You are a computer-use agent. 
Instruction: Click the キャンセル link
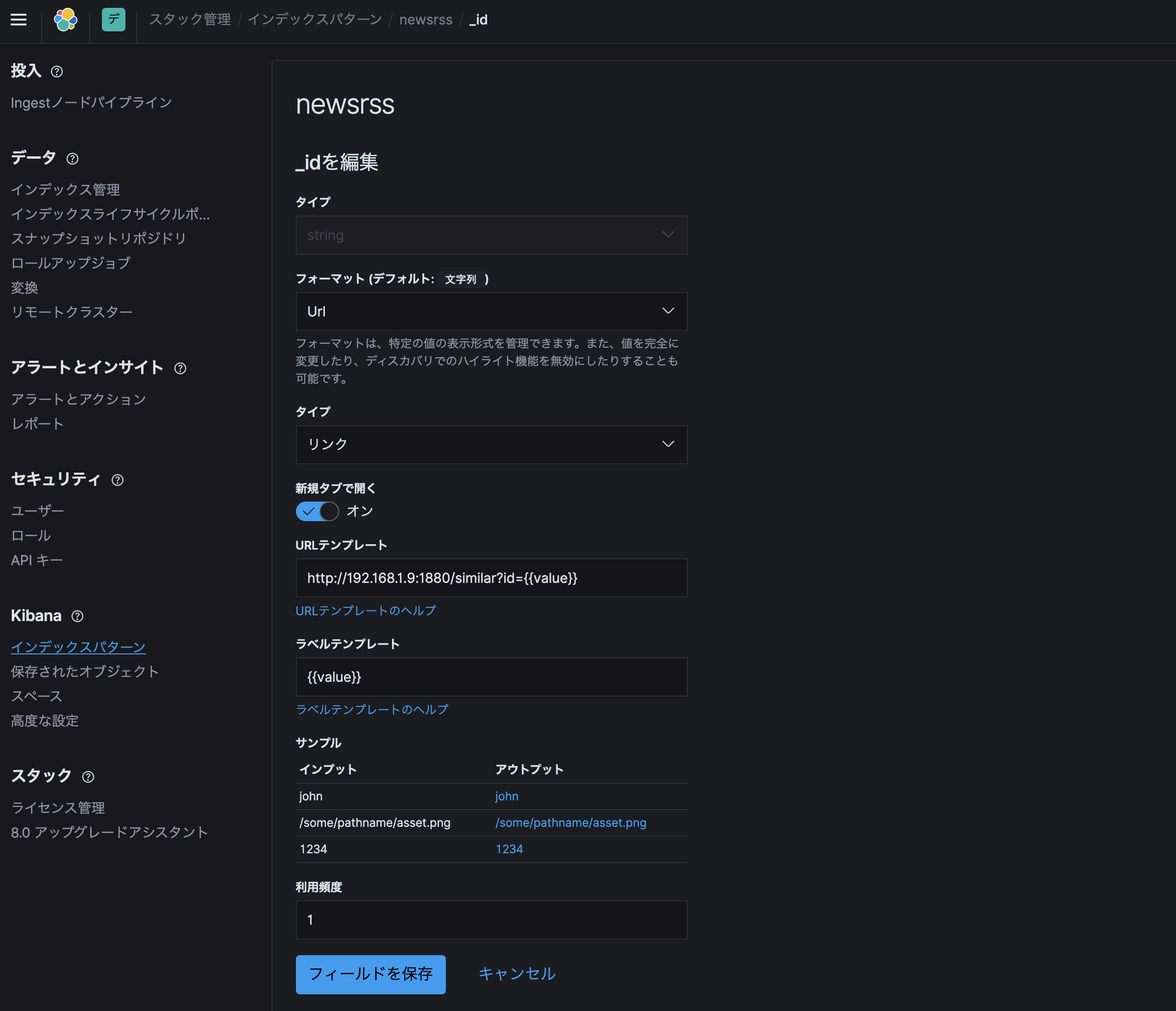516,974
